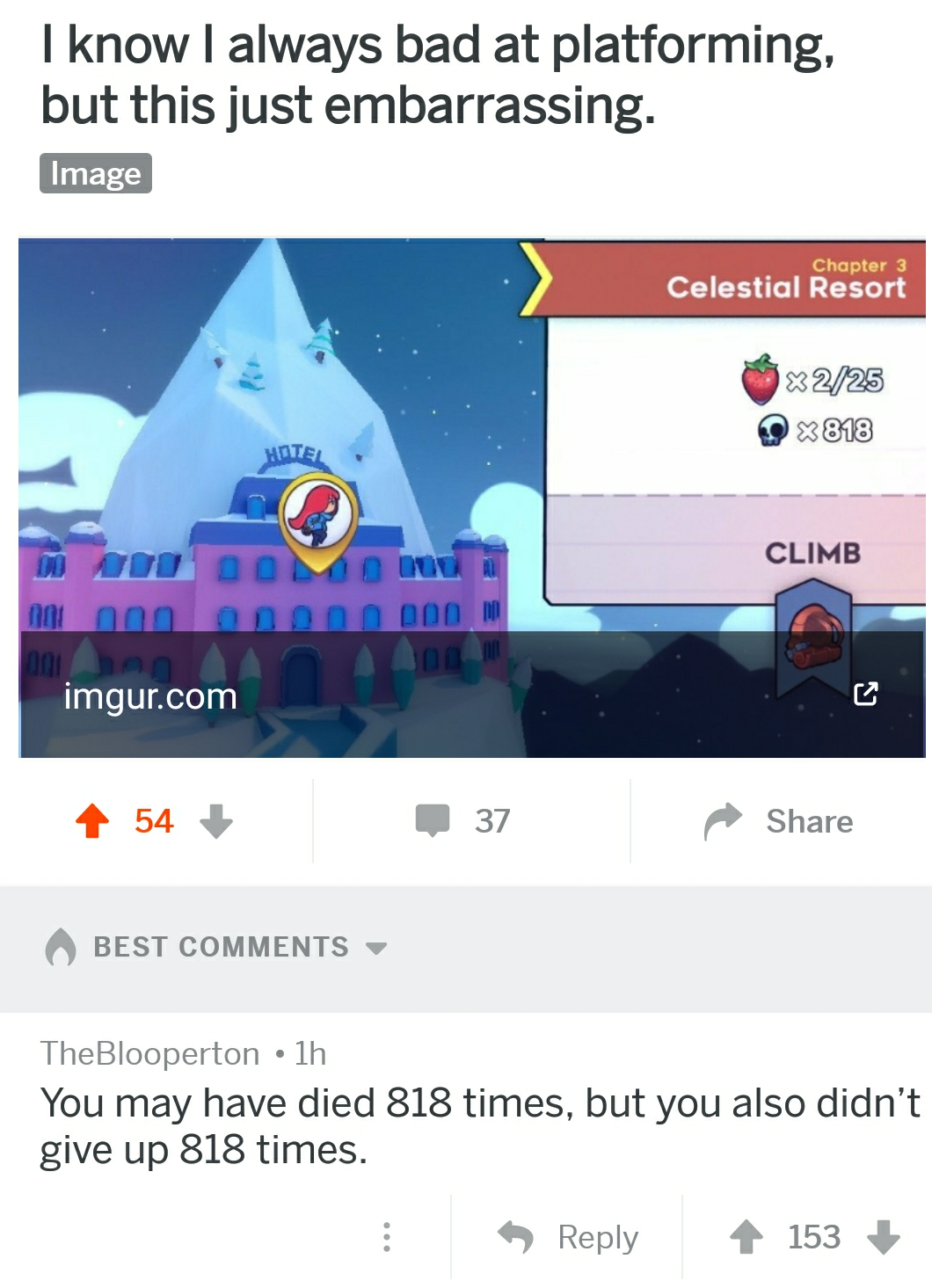
Task: Open the comments via speech bubble icon
Action: tap(433, 820)
